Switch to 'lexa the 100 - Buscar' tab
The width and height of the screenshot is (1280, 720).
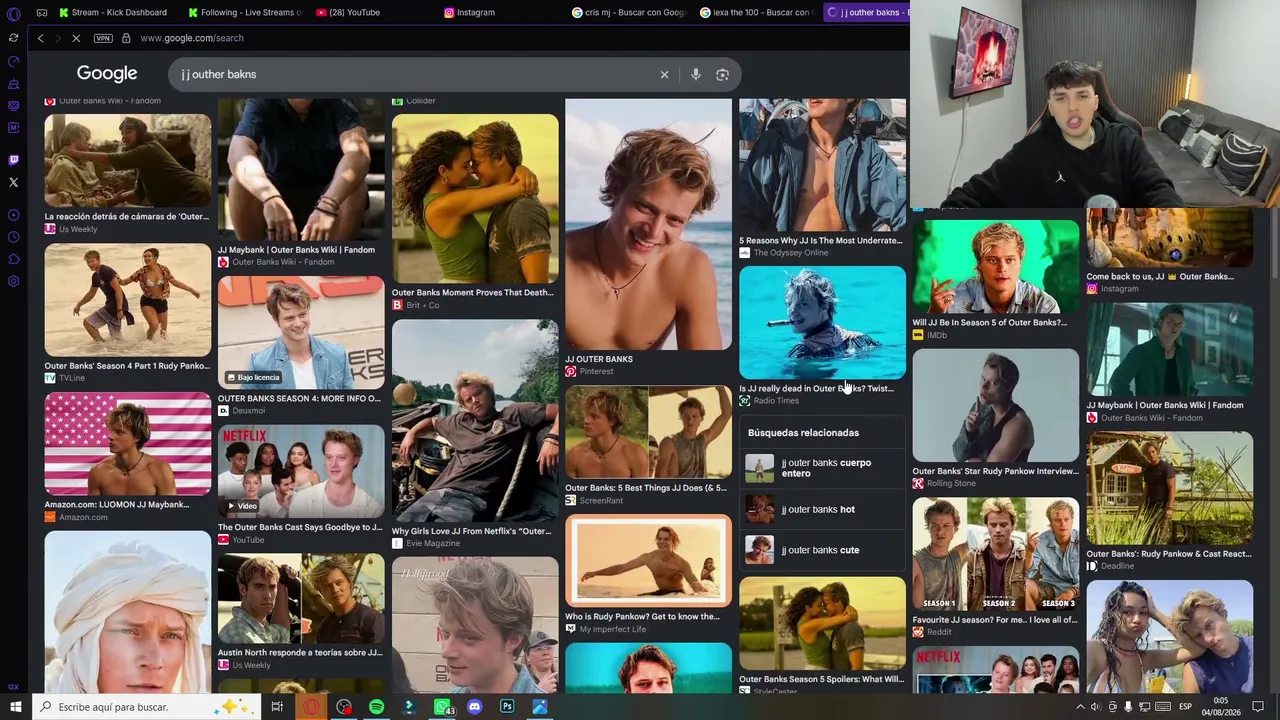pos(756,13)
